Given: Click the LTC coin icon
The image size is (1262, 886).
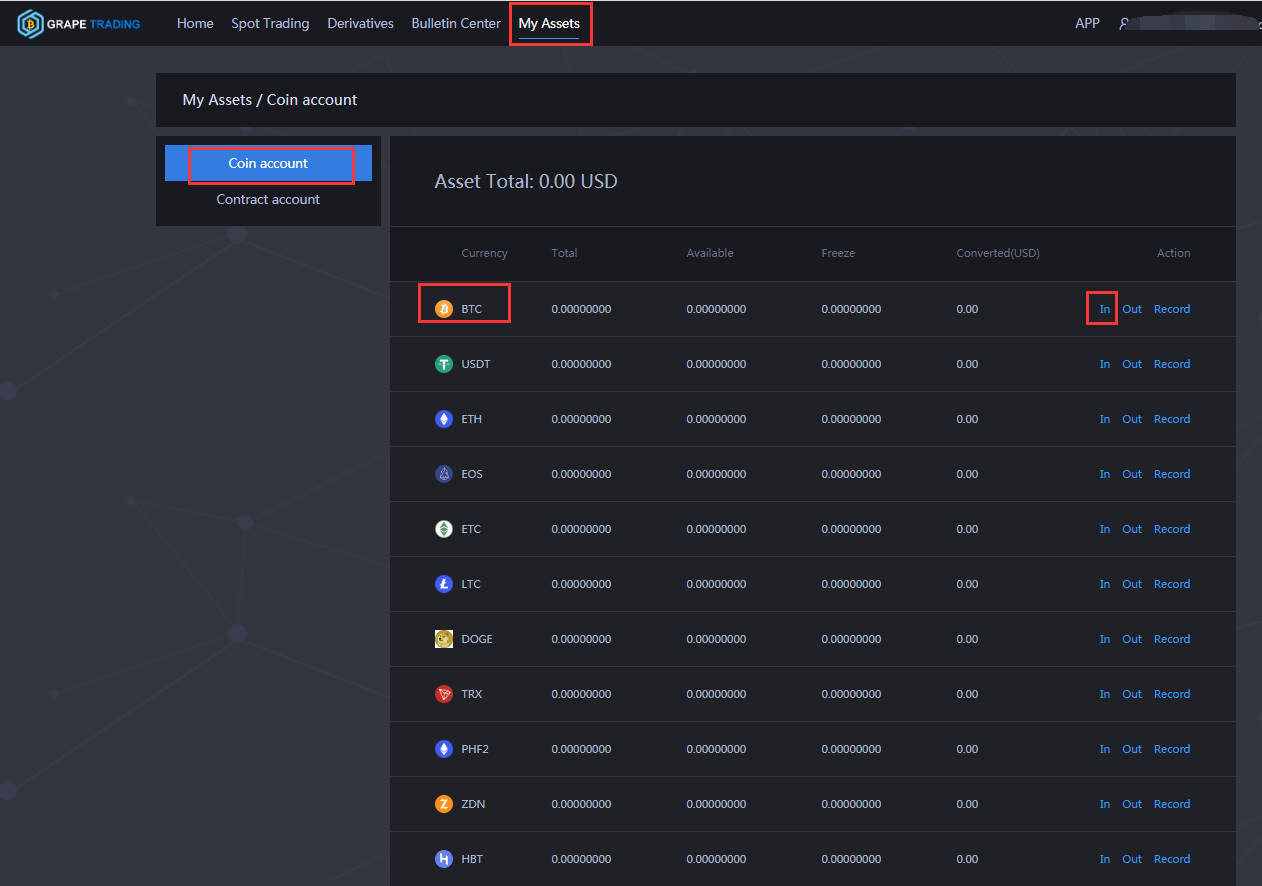Looking at the screenshot, I should (444, 584).
